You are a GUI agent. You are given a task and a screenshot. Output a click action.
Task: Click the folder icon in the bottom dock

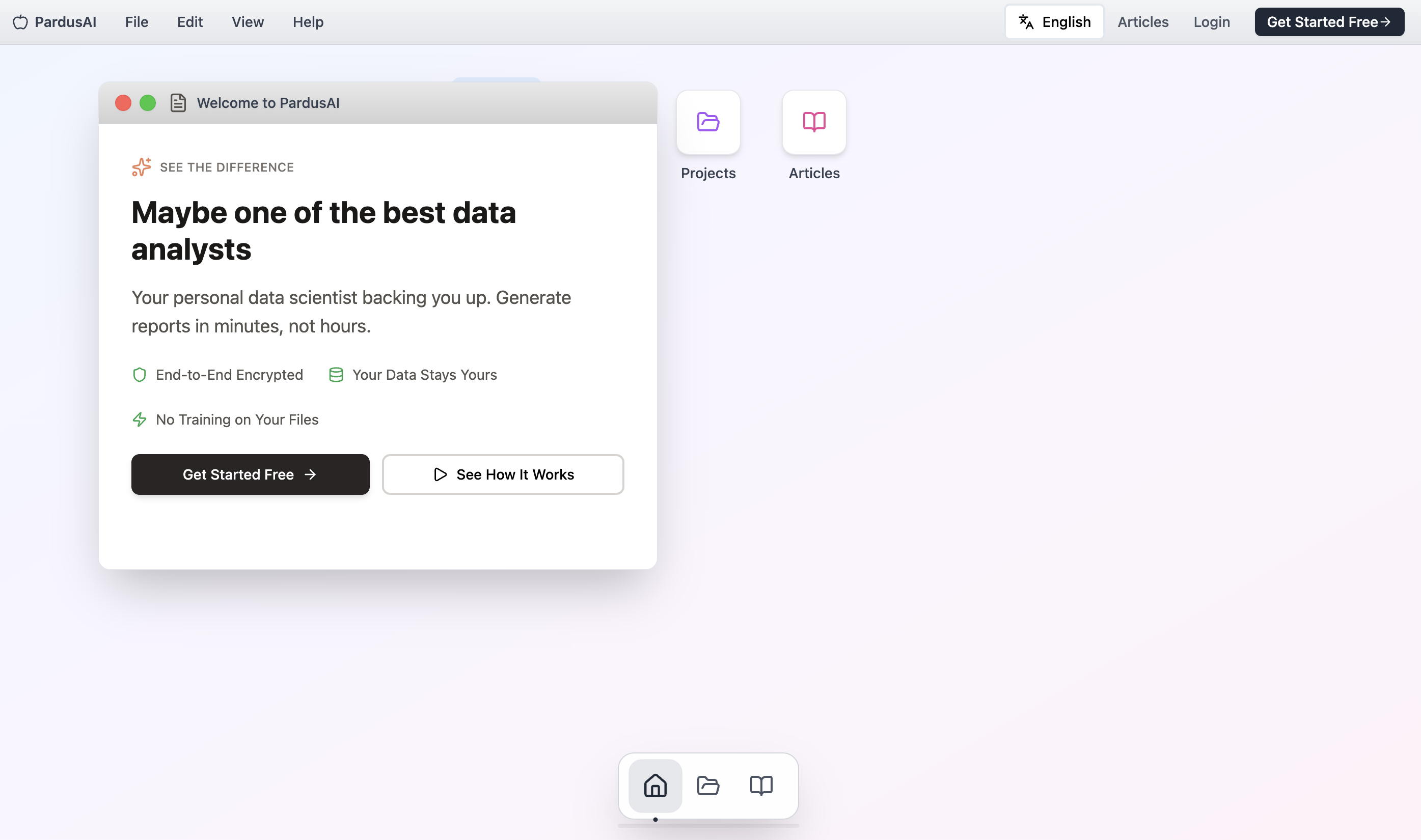(707, 785)
